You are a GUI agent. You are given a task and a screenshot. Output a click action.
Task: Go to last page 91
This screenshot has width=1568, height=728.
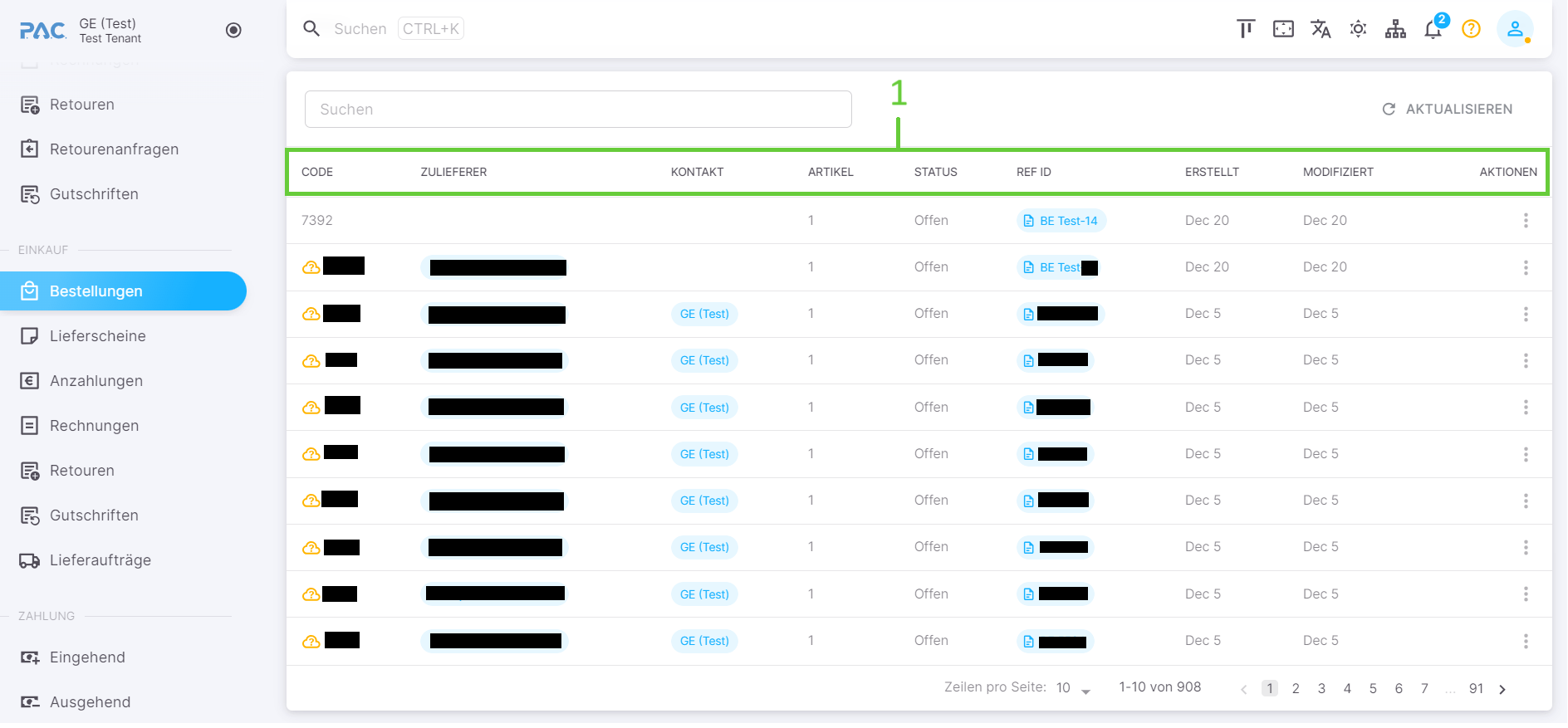(x=1476, y=688)
